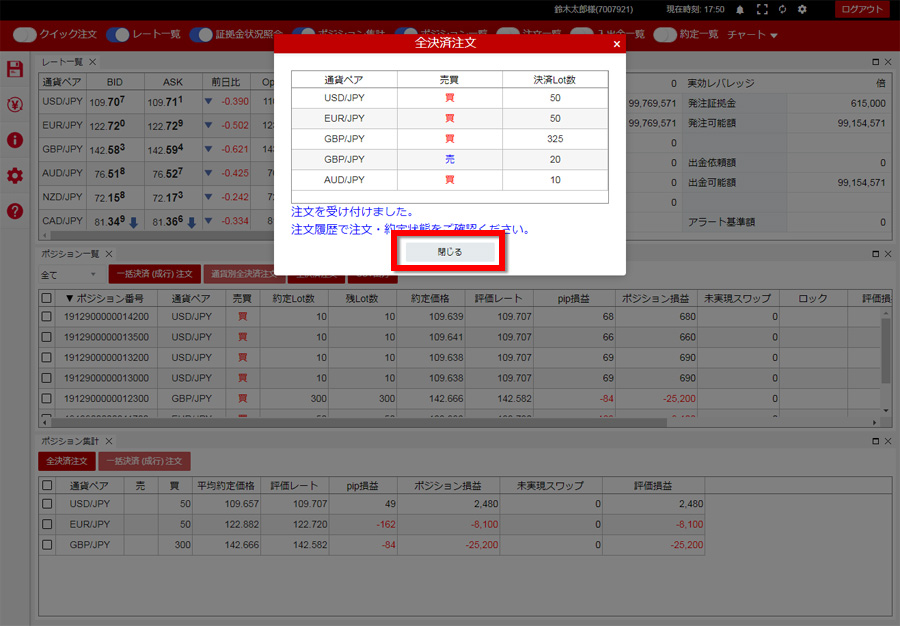900x626 pixels.
Task: Maximize the ポジション一覧 panel
Action: [x=875, y=254]
